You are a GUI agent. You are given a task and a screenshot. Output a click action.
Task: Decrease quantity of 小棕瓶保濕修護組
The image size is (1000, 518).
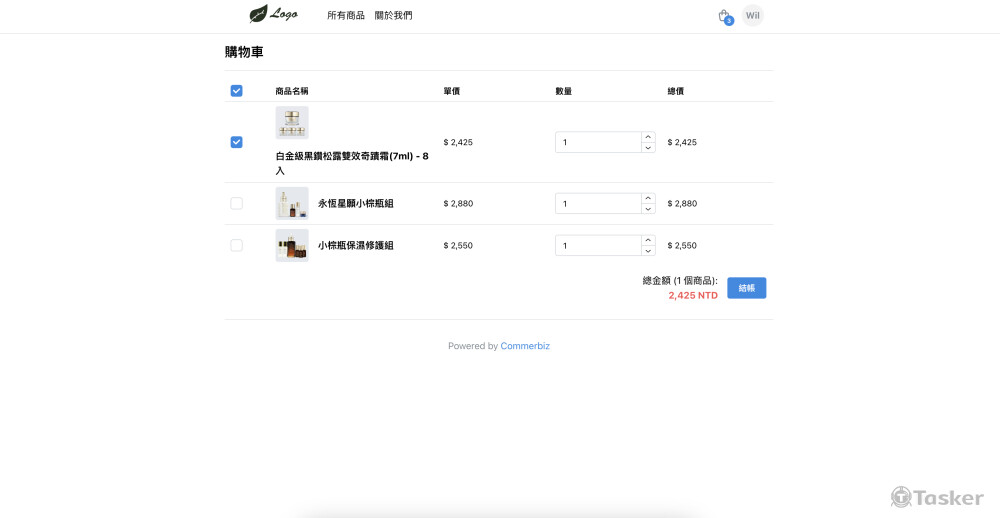coord(648,251)
